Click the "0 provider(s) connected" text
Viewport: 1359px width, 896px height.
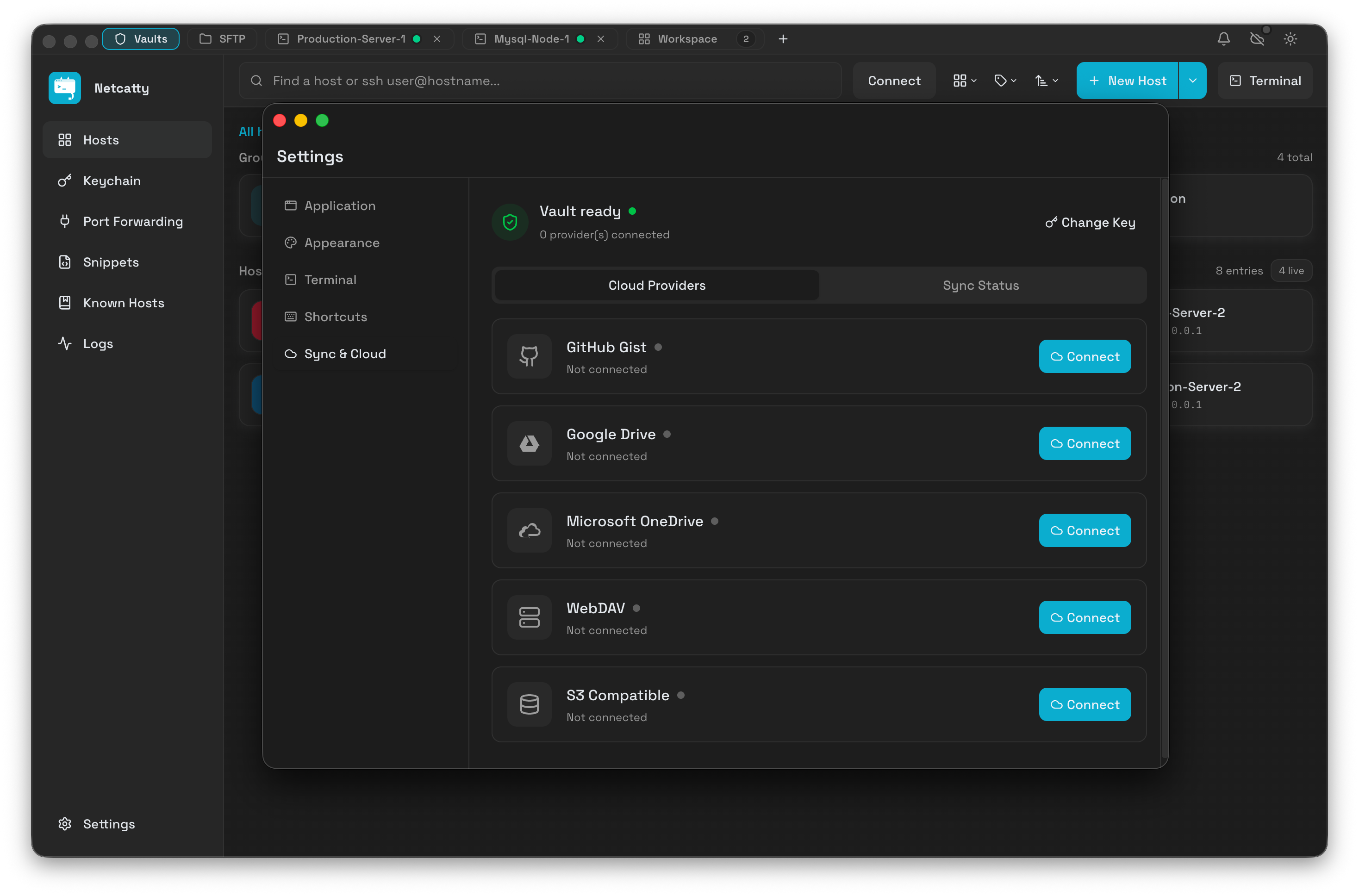[x=604, y=235]
